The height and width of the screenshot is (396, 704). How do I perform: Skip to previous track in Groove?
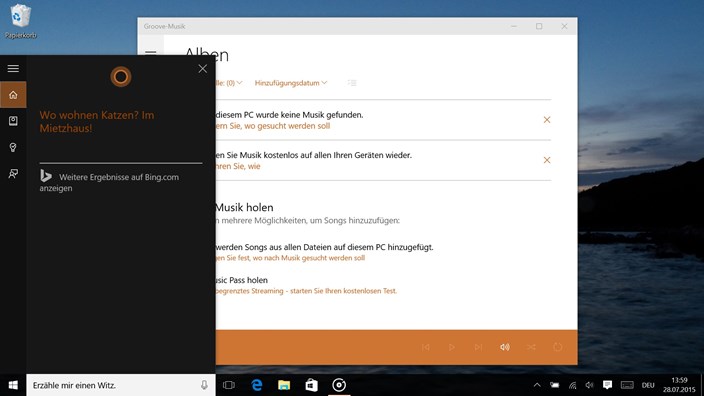pos(426,347)
